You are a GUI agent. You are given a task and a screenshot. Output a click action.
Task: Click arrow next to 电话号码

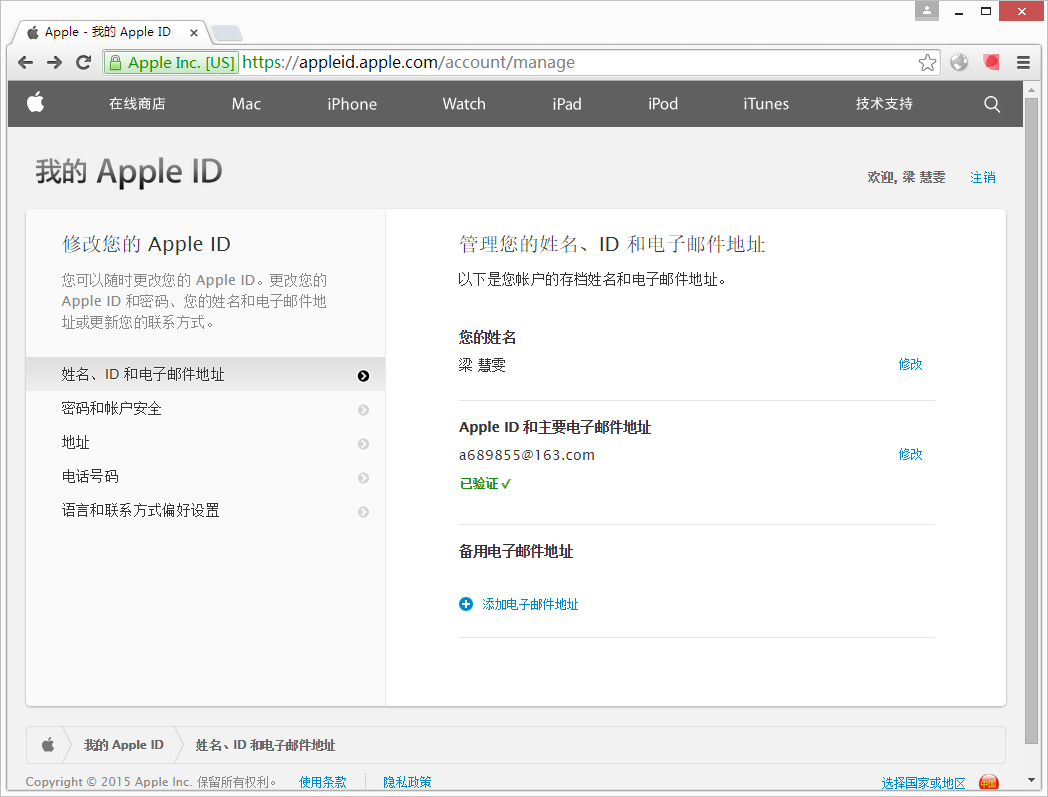[x=363, y=478]
